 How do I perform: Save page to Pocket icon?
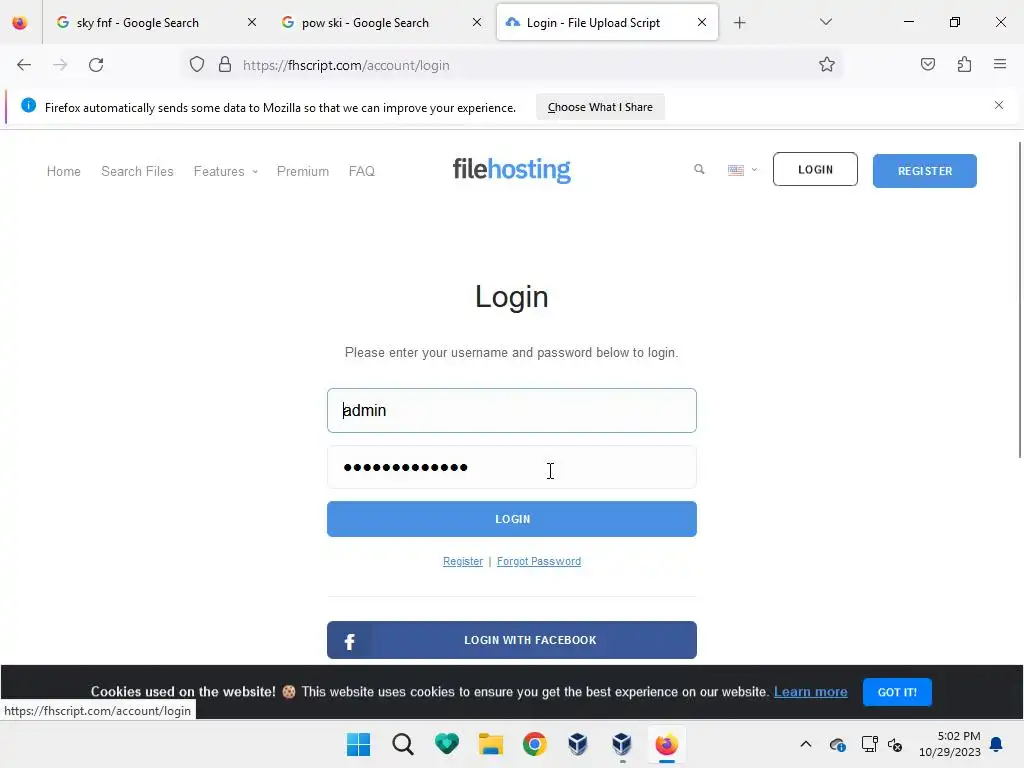point(928,65)
